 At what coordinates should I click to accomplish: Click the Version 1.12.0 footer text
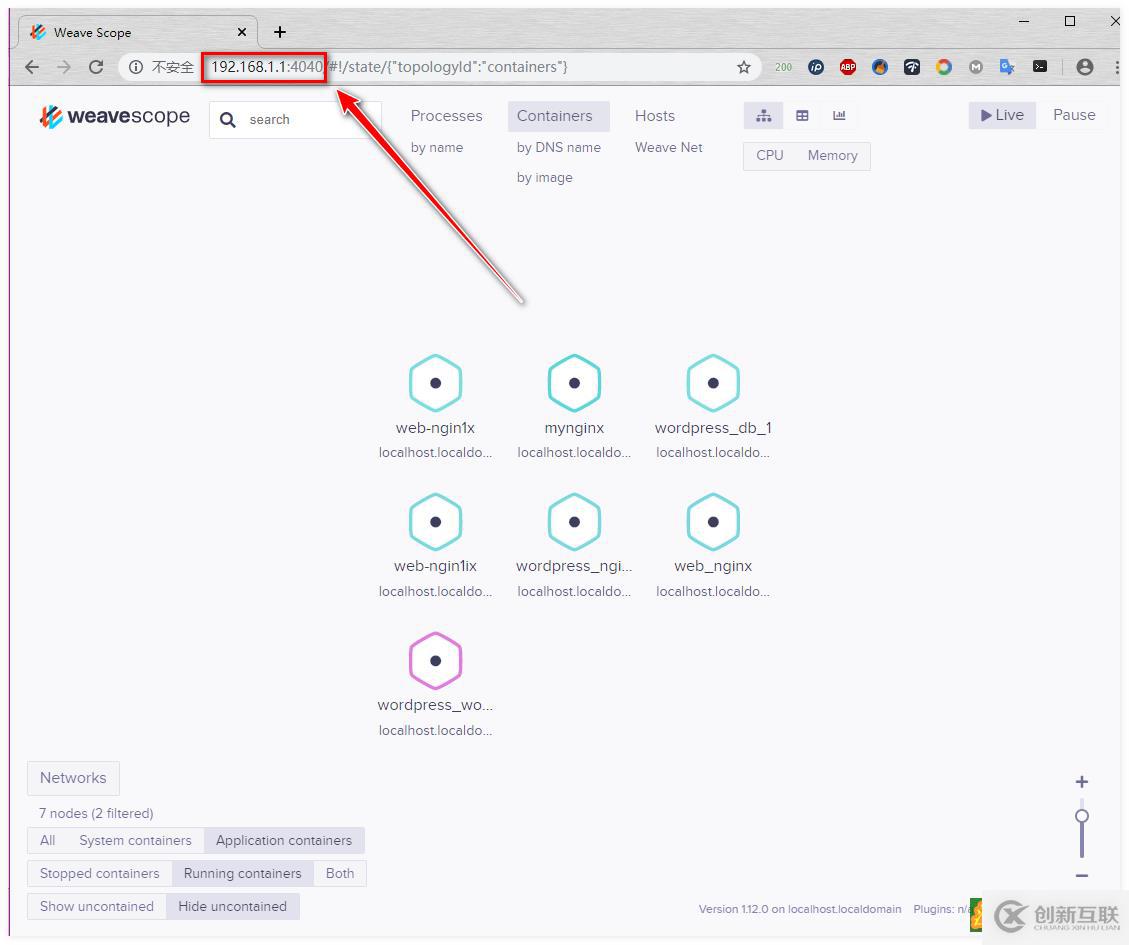[x=800, y=910]
